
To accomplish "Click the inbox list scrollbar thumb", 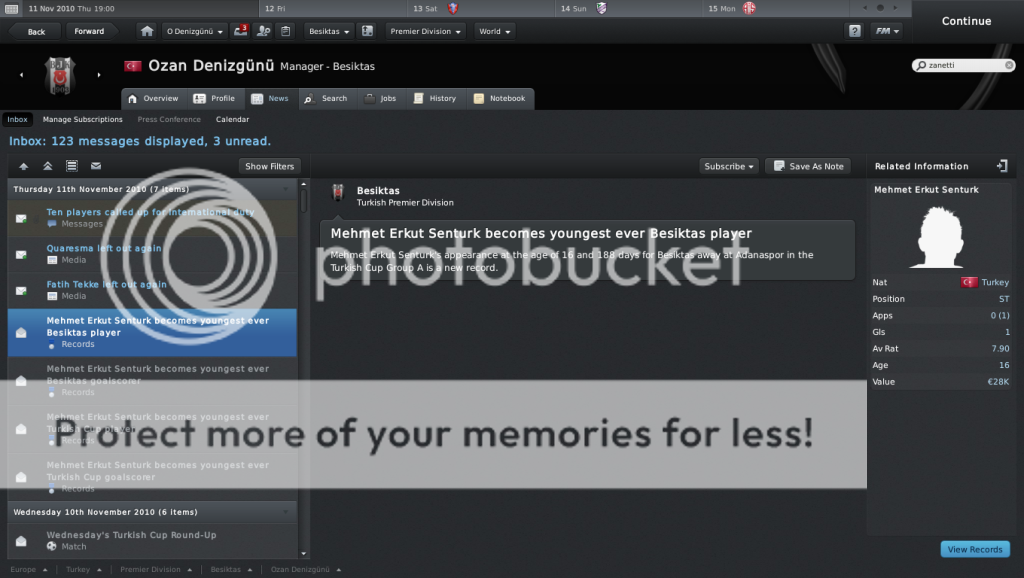I will pos(304,201).
